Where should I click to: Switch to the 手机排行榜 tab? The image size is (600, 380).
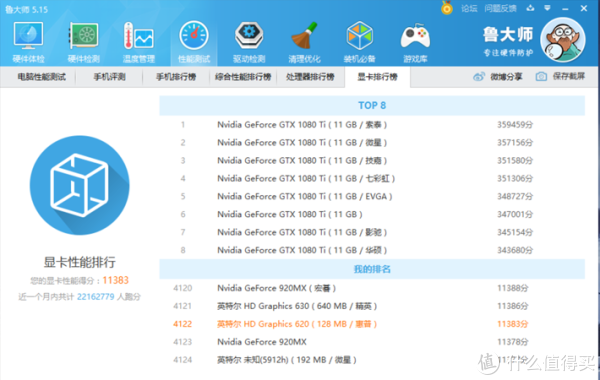pos(176,77)
